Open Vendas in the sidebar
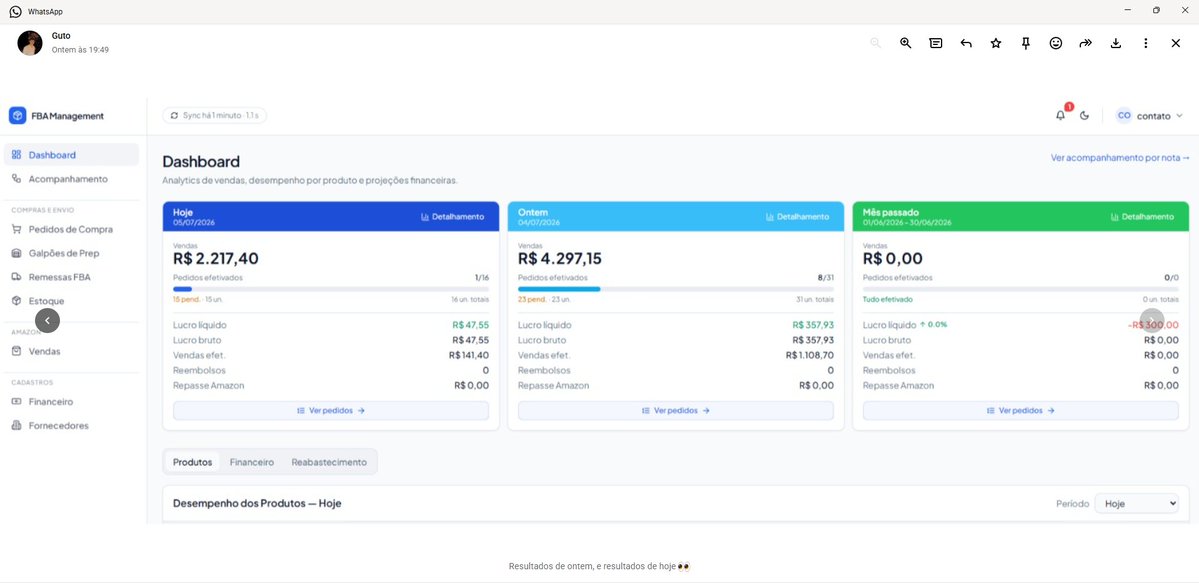The image size is (1199, 583). pos(71,351)
